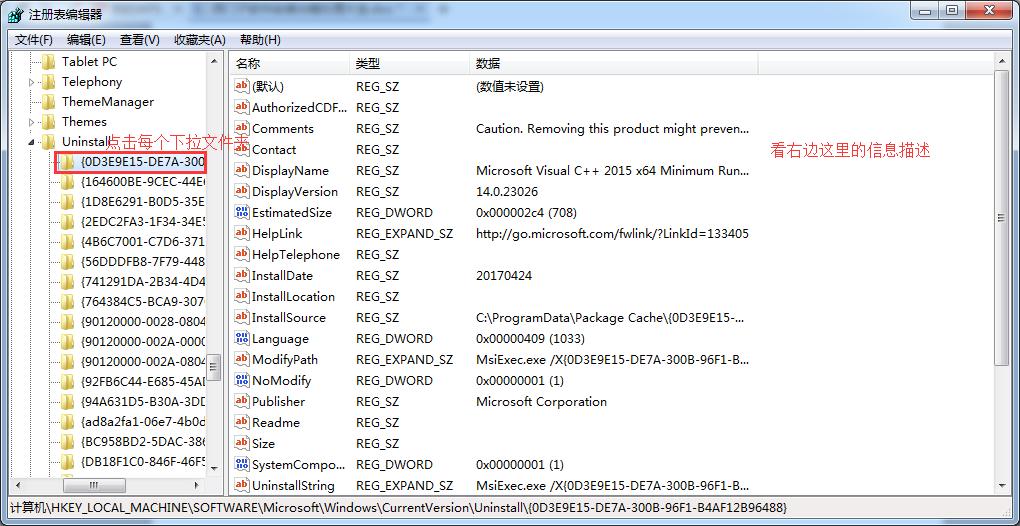Click the tree pane scroll up arrow
Screen dimensions: 1020x526
point(214,61)
